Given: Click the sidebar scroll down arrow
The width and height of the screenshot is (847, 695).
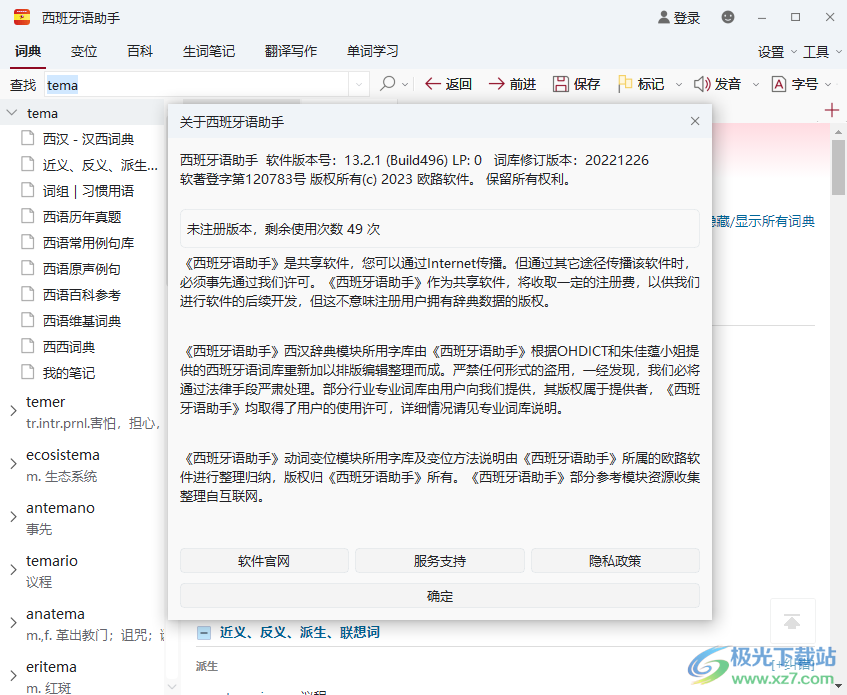Looking at the screenshot, I should [x=172, y=687].
